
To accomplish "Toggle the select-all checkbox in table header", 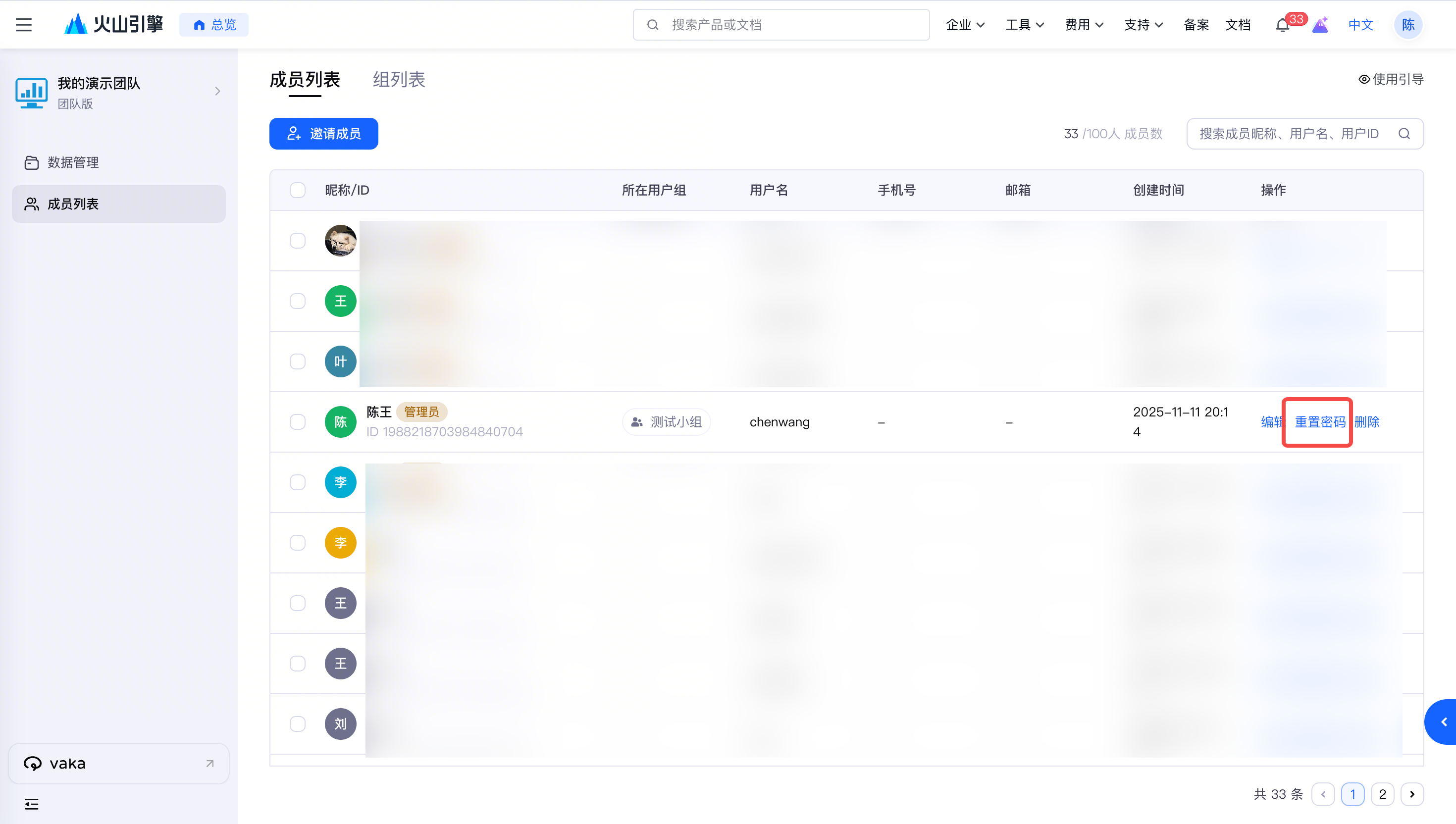I will click(x=298, y=190).
